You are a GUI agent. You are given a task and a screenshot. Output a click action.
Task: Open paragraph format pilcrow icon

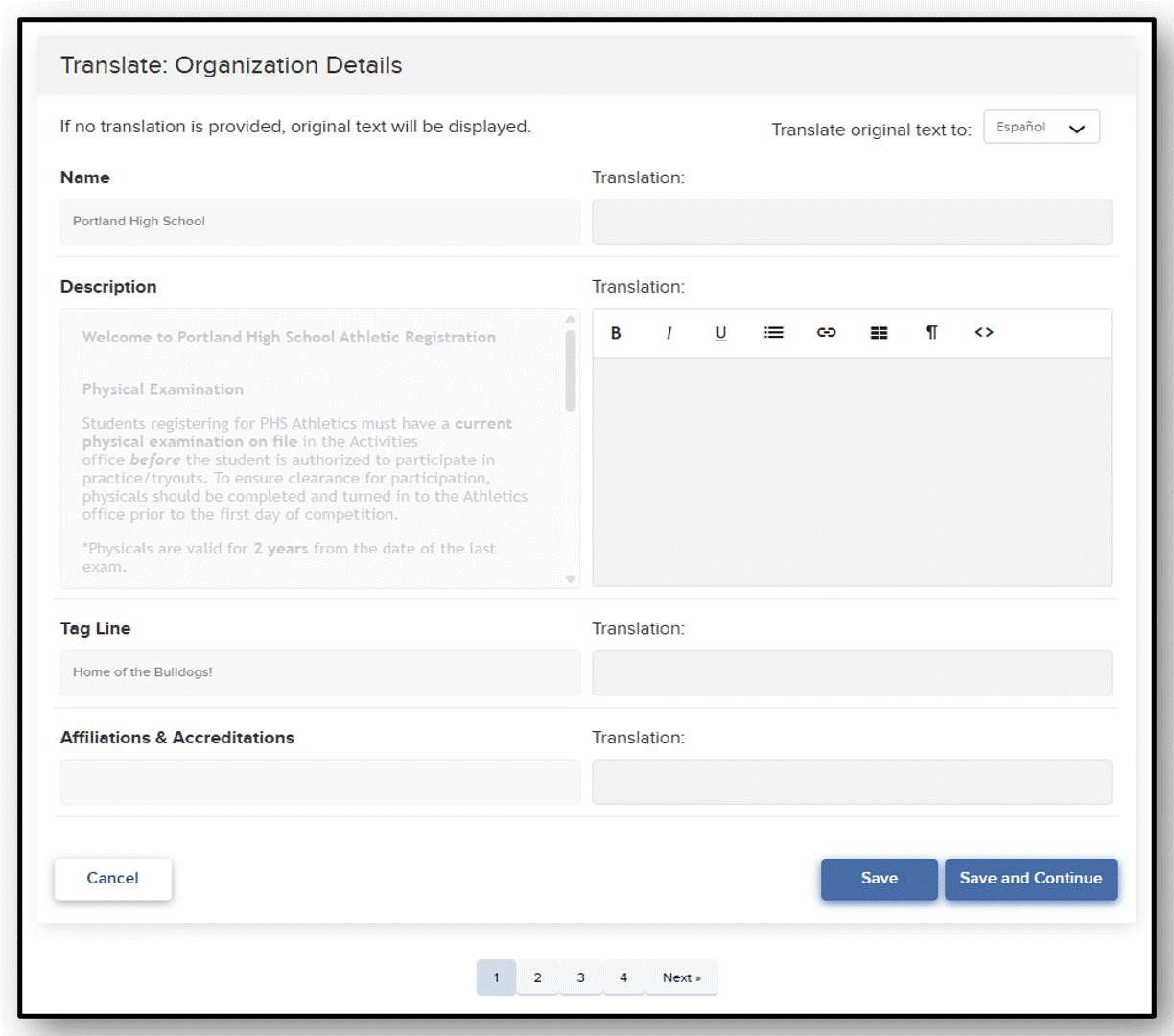(931, 333)
